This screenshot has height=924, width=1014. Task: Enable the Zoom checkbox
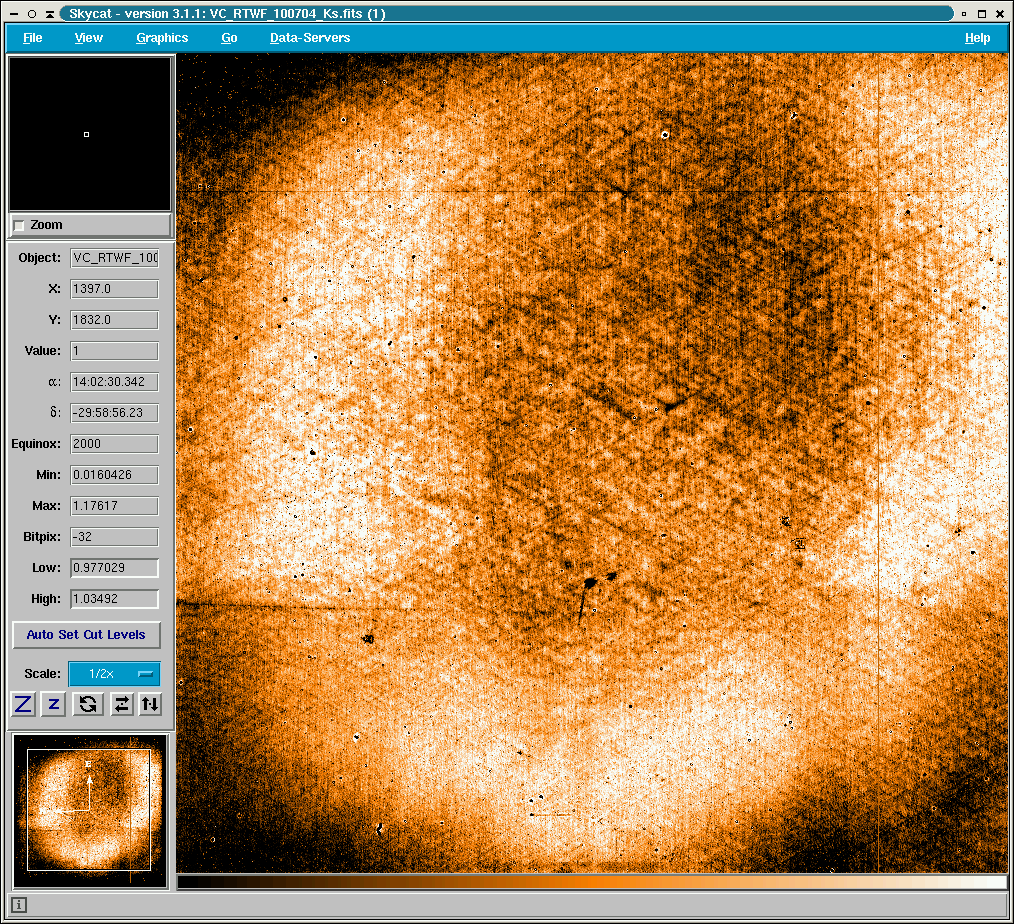(19, 226)
